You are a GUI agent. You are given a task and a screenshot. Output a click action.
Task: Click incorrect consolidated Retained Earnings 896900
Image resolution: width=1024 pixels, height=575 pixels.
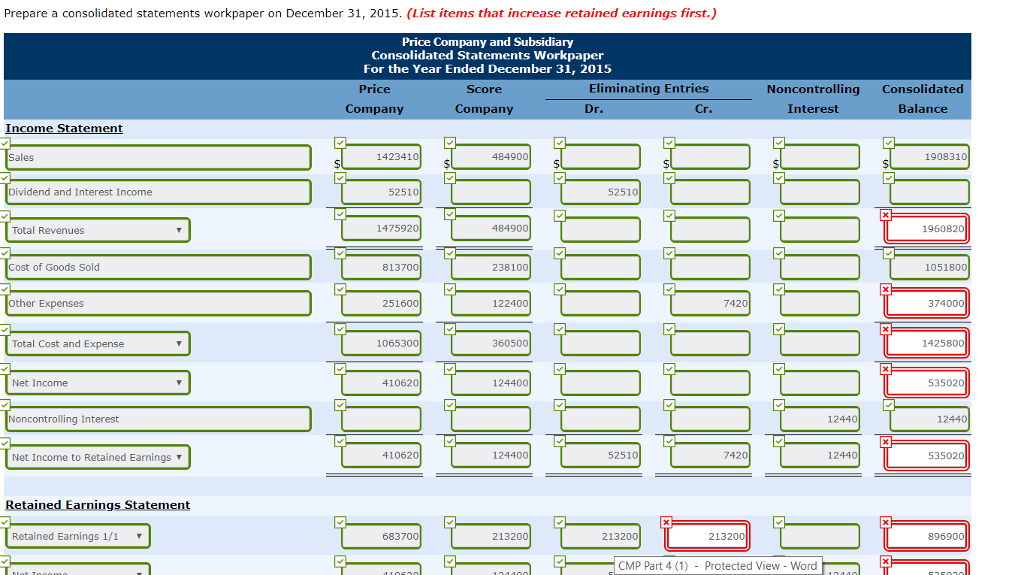pos(926,536)
